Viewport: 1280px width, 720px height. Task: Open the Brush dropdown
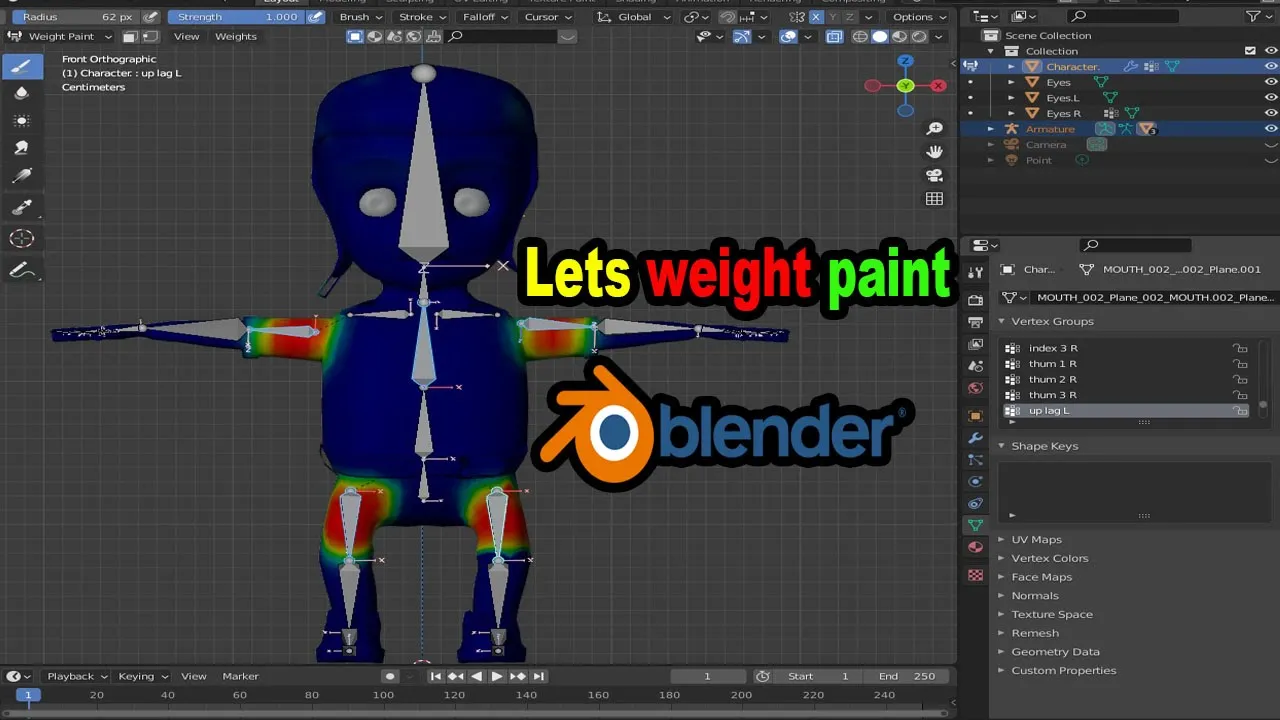click(360, 17)
